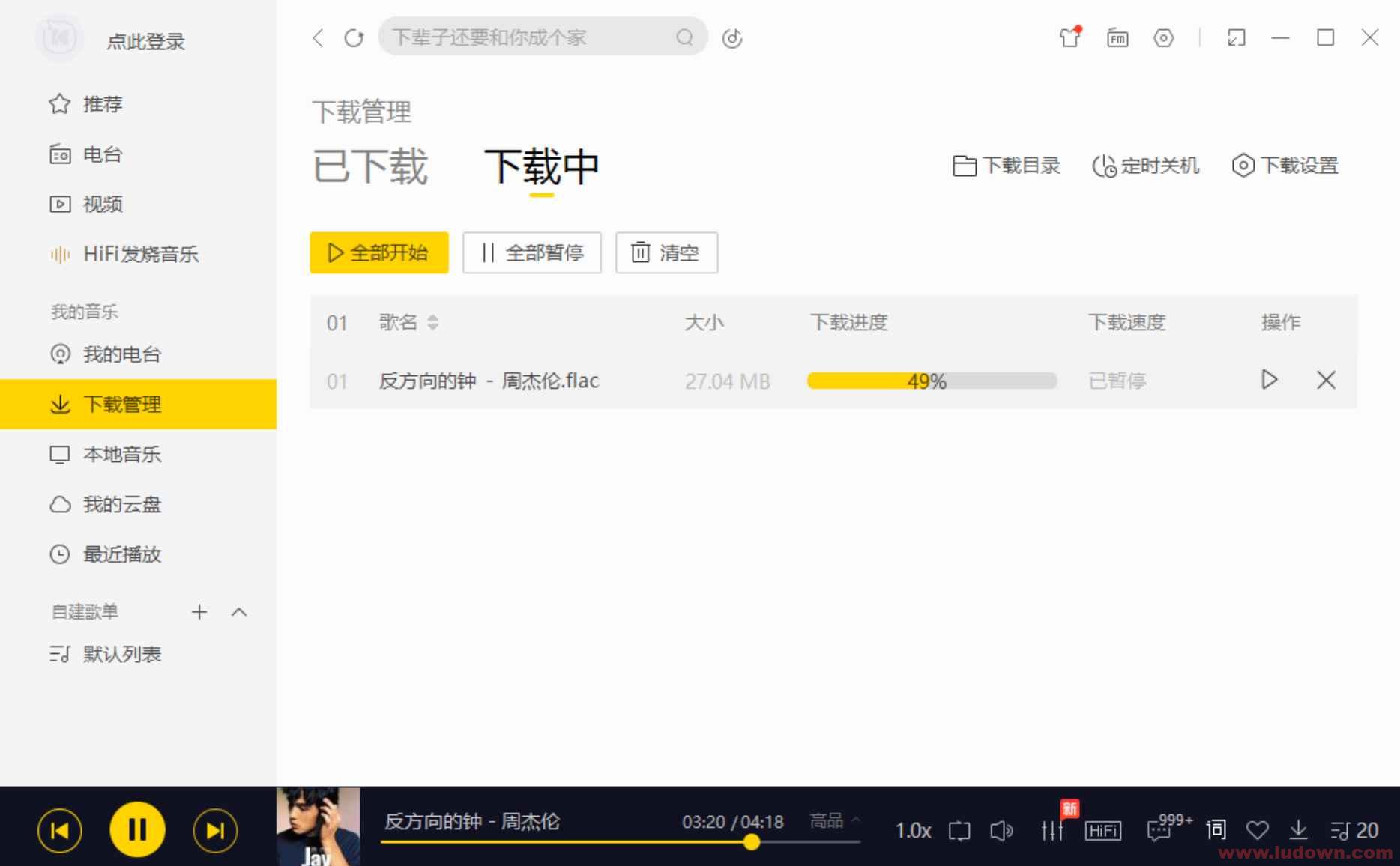Switch to the 已下载 tab
The image size is (1400, 866).
(370, 166)
